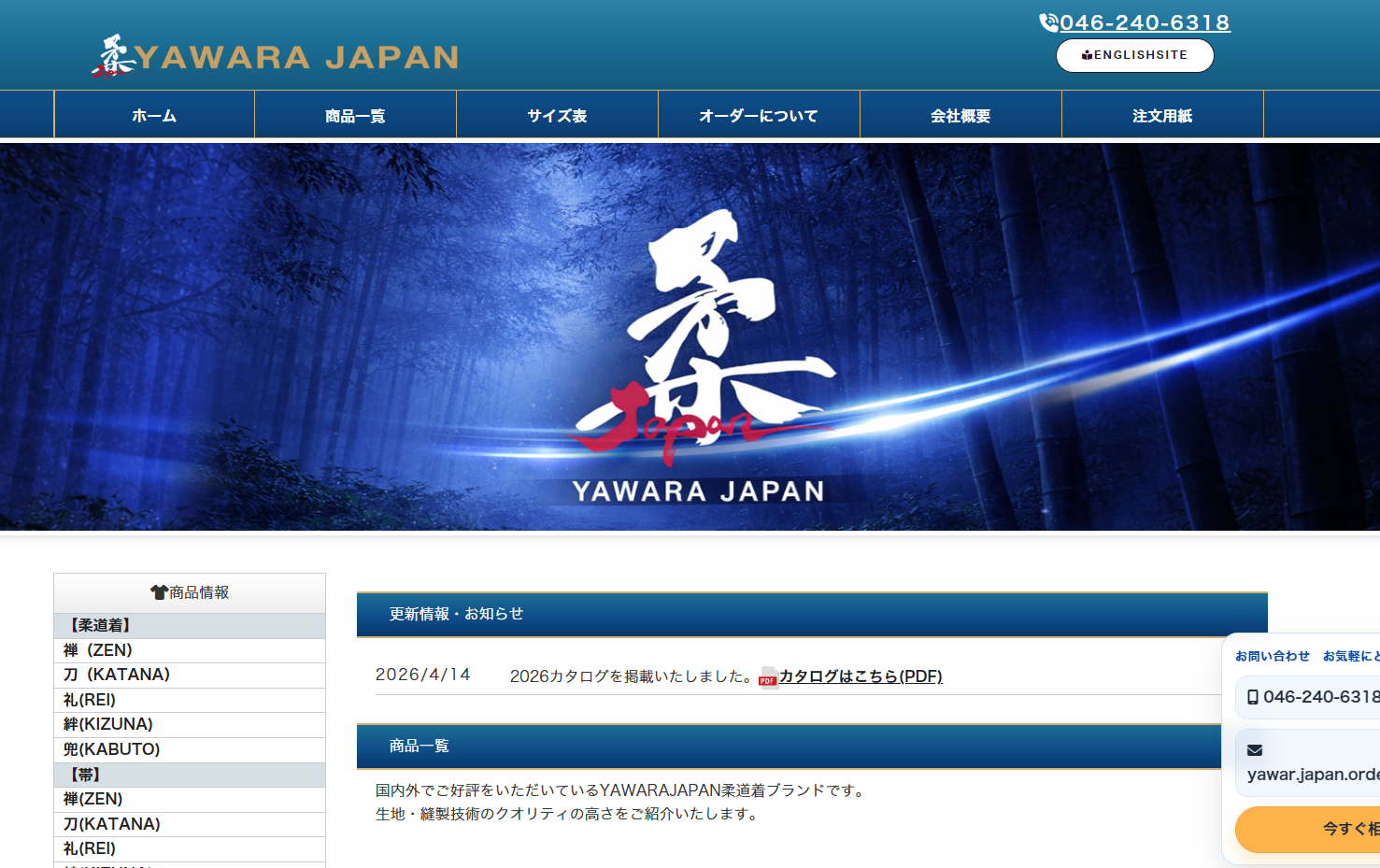The width and height of the screenshot is (1380, 868).
Task: Select 刀 (KATANA) under 柔道着
Action: [190, 675]
